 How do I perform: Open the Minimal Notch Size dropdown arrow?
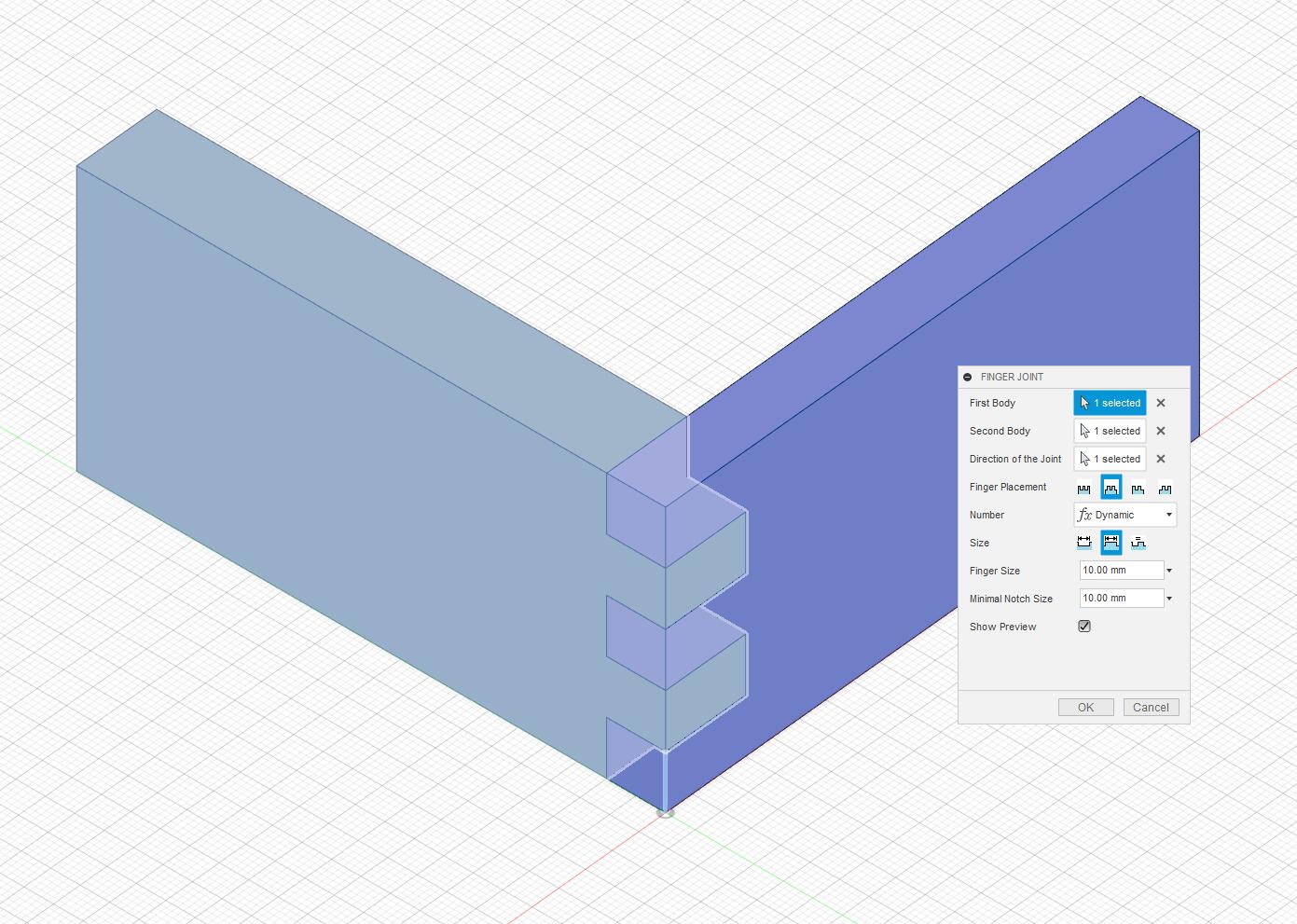point(1168,598)
